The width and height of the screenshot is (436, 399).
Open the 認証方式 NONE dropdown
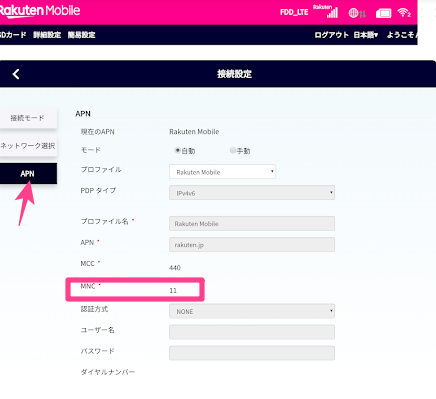pos(252,311)
